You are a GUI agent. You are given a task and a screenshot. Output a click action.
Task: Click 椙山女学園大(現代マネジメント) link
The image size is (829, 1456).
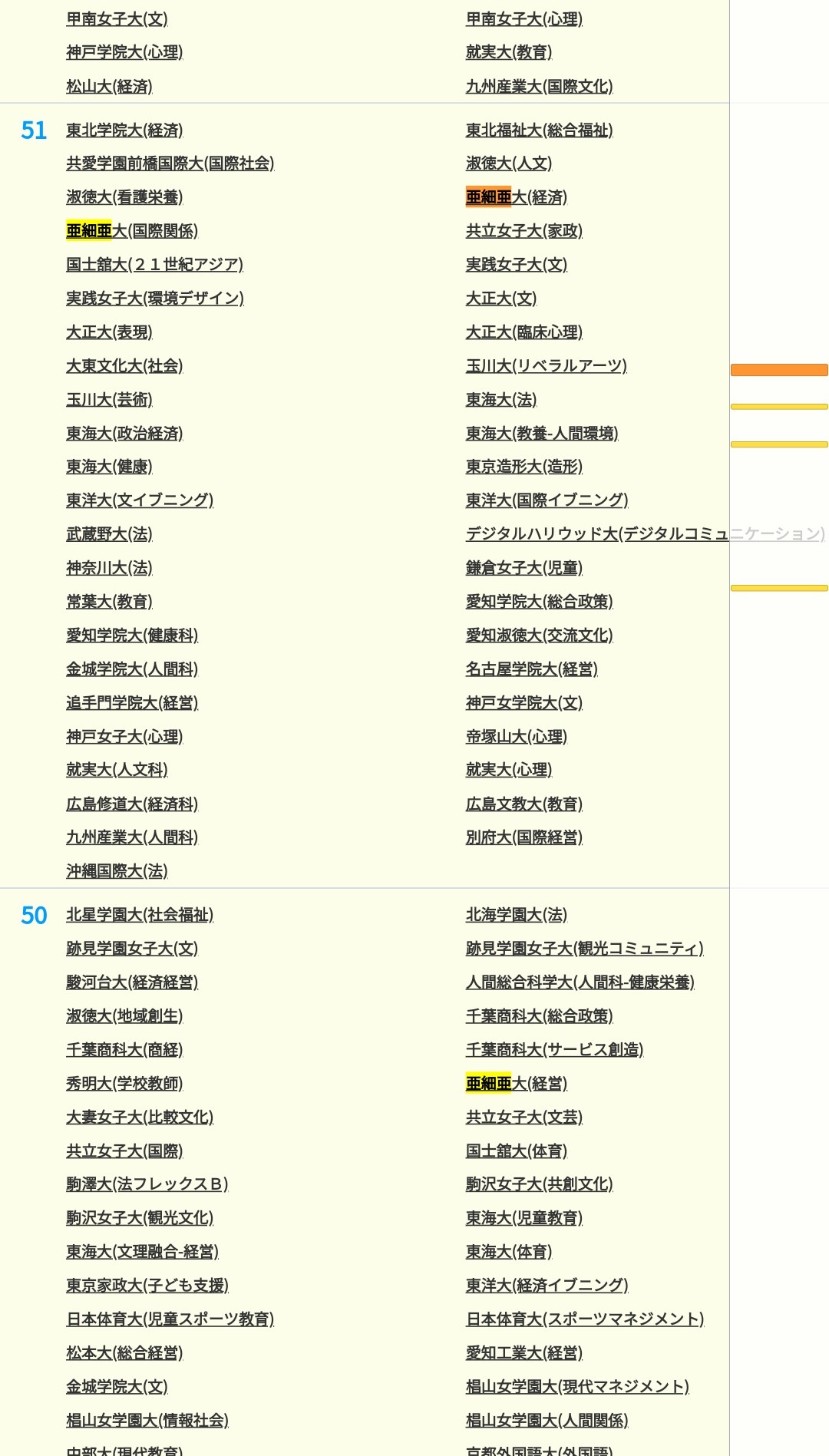[576, 1386]
